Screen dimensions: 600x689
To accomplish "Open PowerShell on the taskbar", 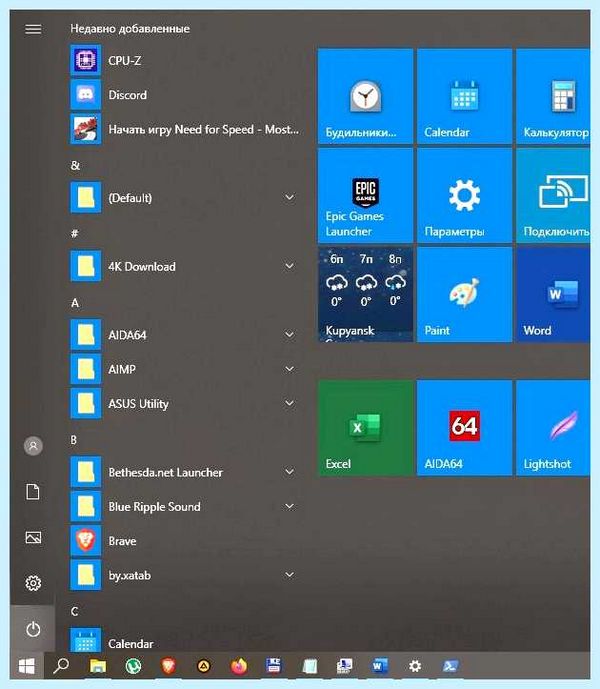I will pyautogui.click(x=450, y=666).
